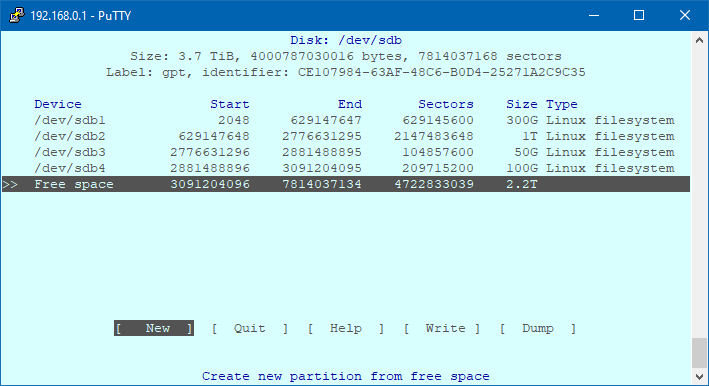Select the Write menu option
The image size is (709, 386).
[442, 328]
